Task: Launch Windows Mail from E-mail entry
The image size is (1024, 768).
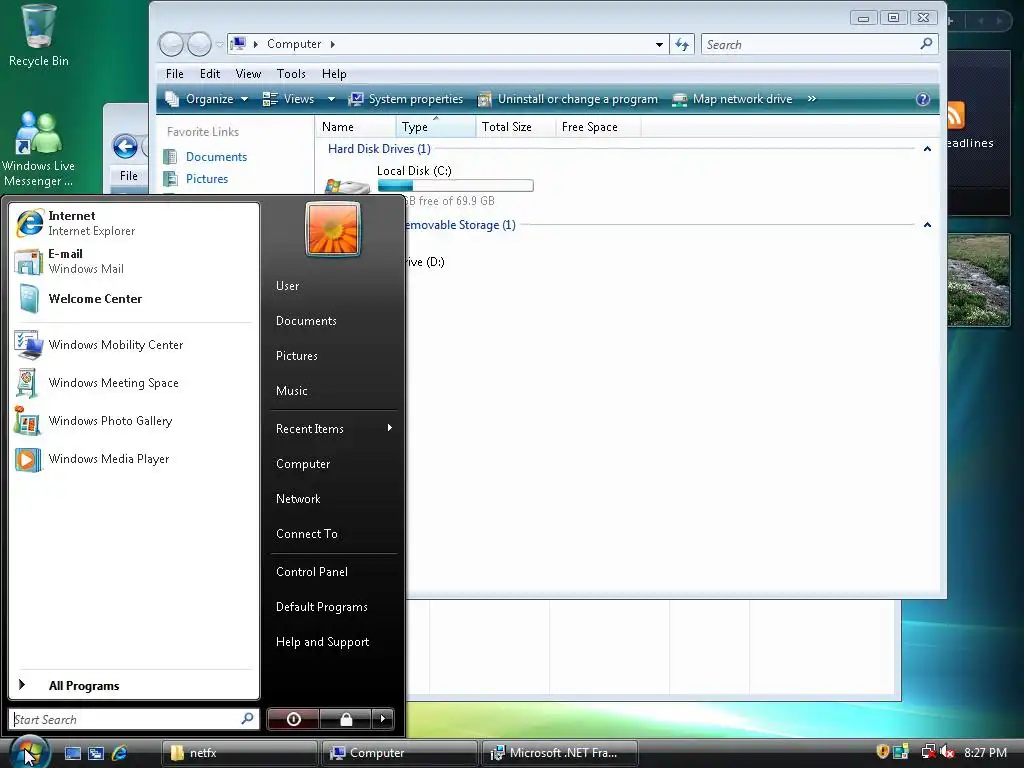Action: point(134,261)
